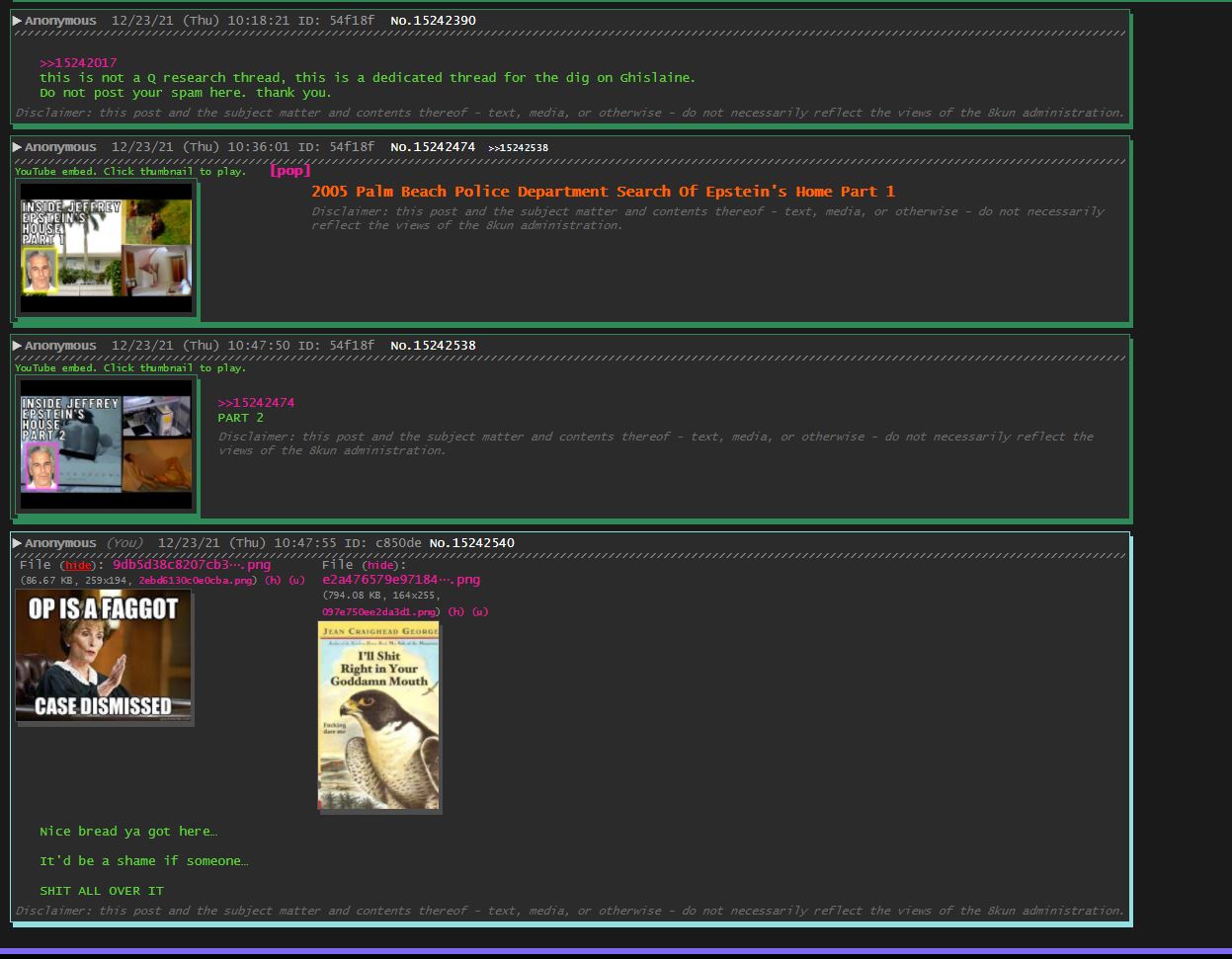Open post menu arrow for post No.15242390
This screenshot has height=959, width=1232.
click(17, 21)
